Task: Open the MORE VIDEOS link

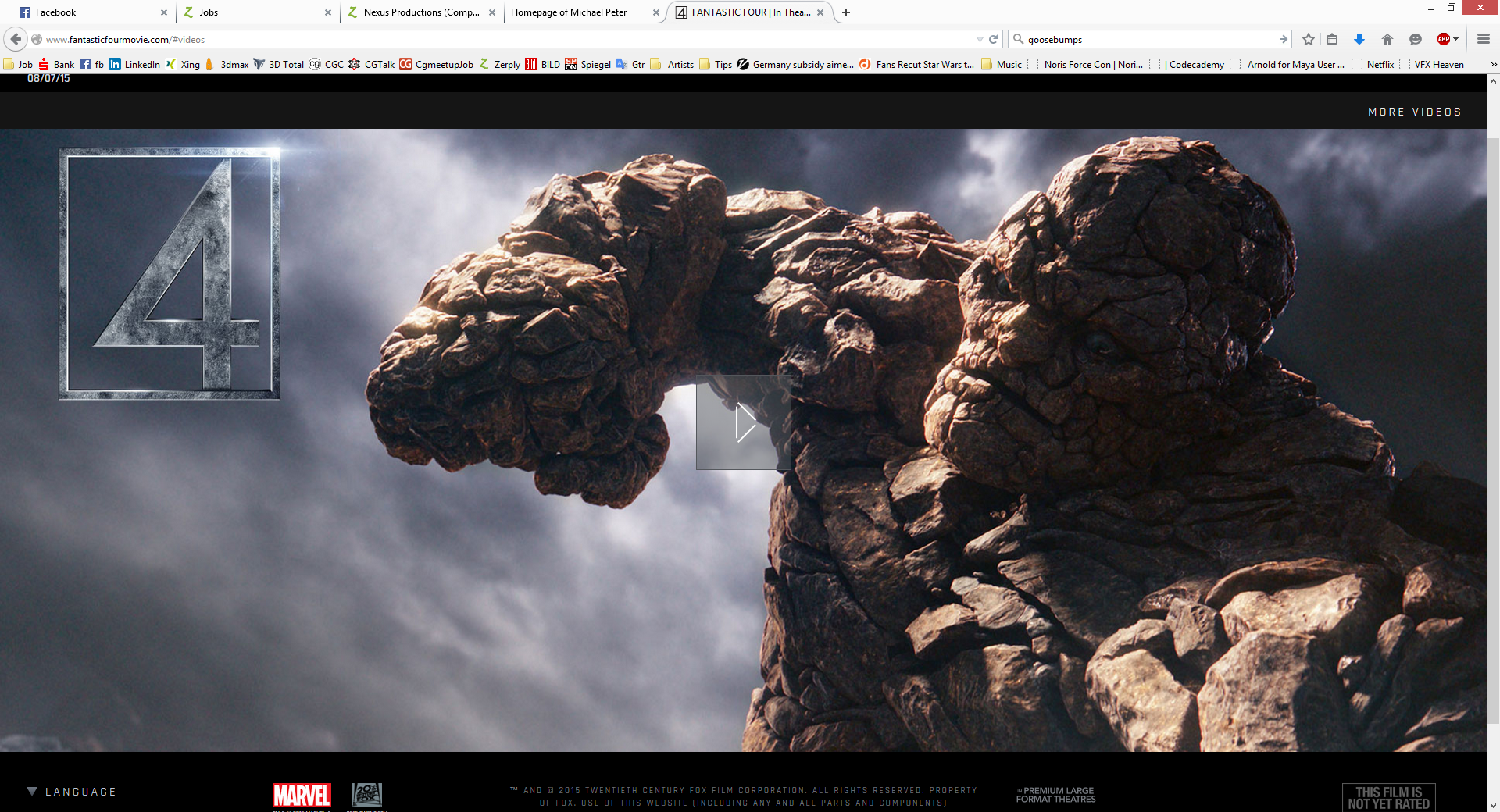Action: [x=1415, y=112]
